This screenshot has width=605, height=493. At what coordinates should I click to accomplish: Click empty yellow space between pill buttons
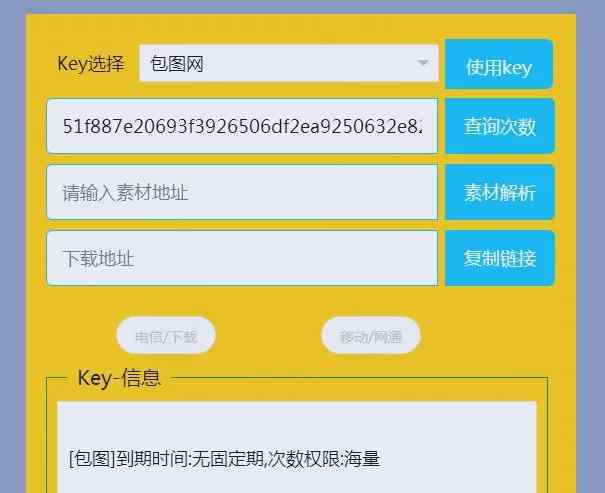268,335
